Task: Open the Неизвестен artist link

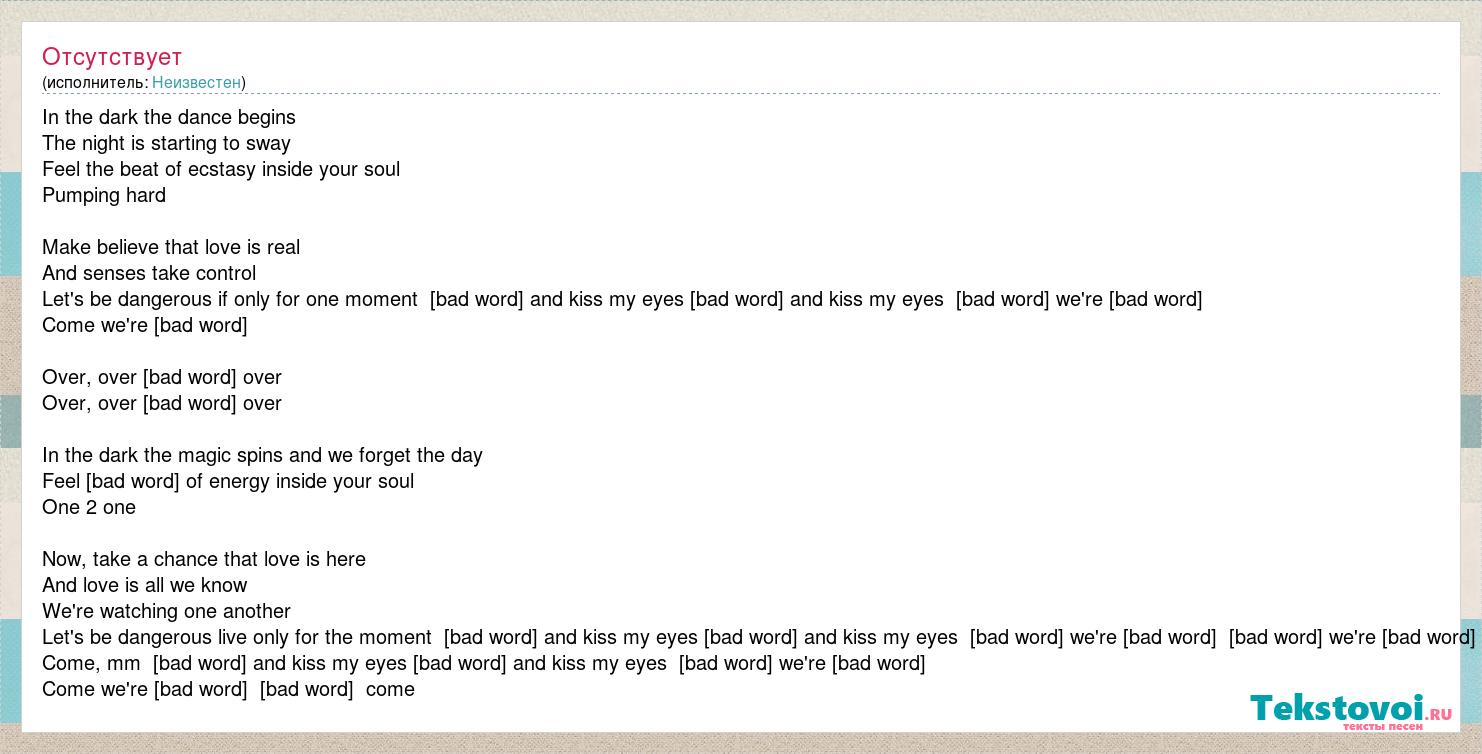Action: pyautogui.click(x=196, y=82)
